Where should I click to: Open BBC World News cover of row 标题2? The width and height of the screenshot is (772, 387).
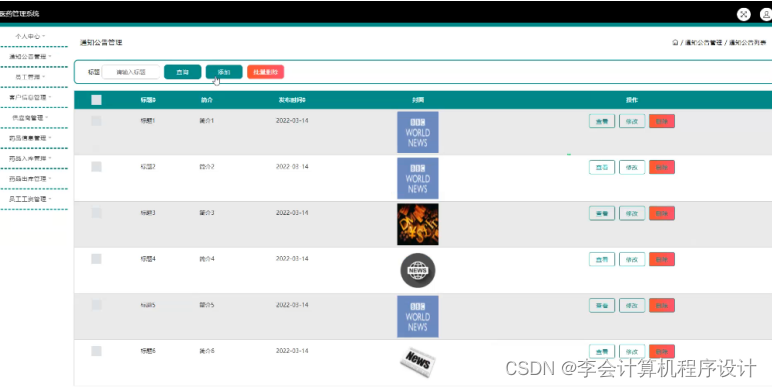click(x=418, y=178)
